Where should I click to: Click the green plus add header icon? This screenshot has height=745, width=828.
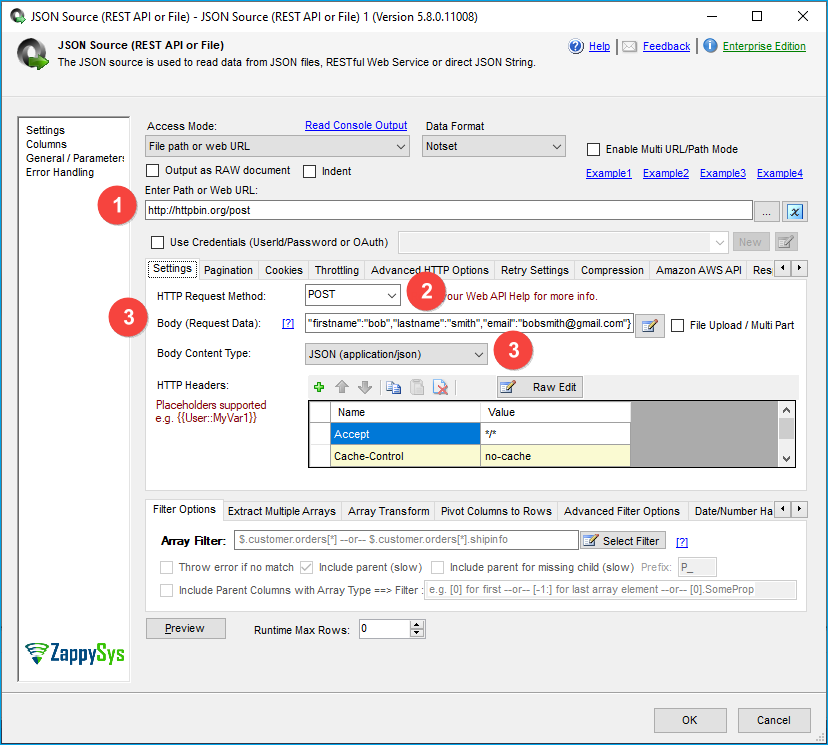tap(319, 387)
